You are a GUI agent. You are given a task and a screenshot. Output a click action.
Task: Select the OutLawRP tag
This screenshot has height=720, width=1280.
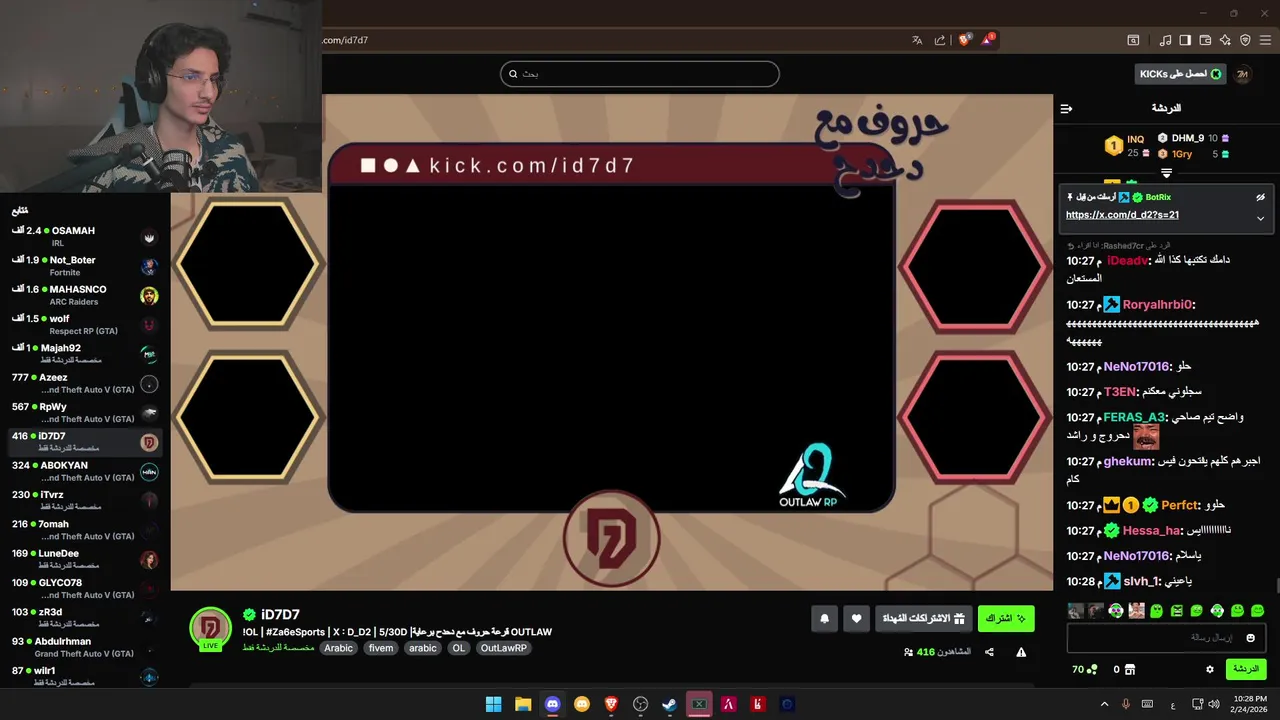pyautogui.click(x=503, y=648)
